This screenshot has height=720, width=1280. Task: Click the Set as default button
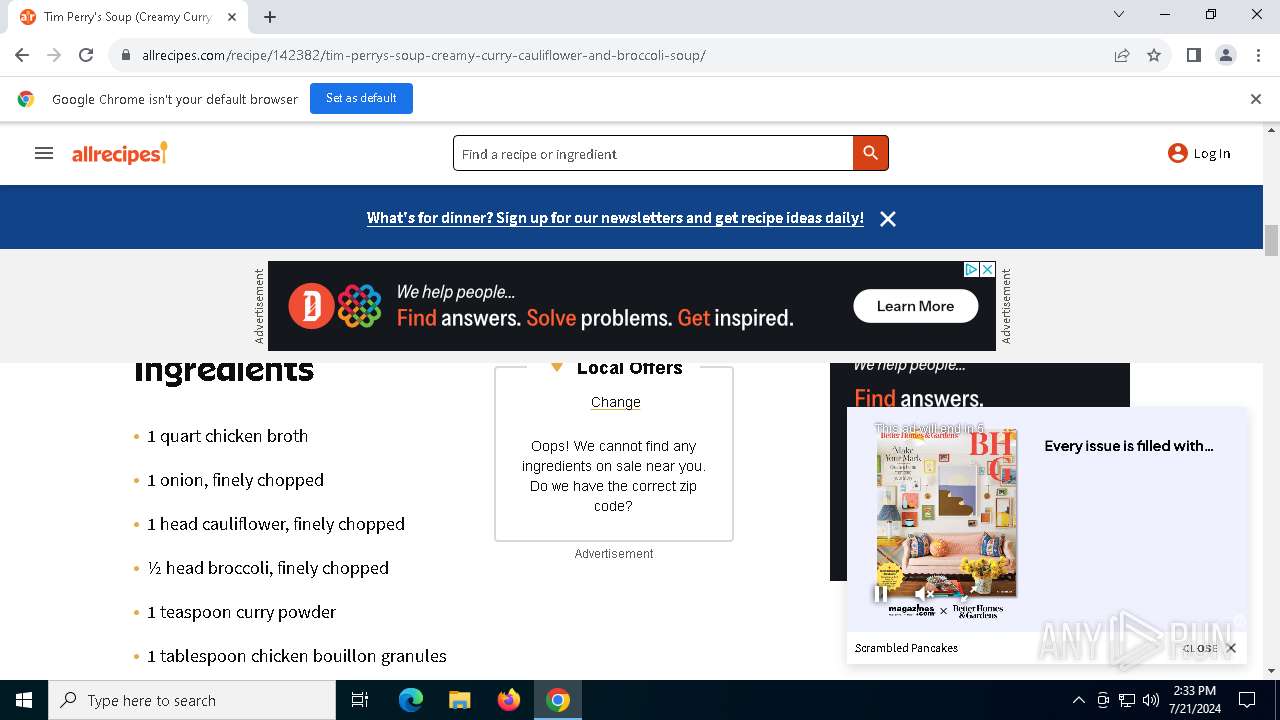361,98
